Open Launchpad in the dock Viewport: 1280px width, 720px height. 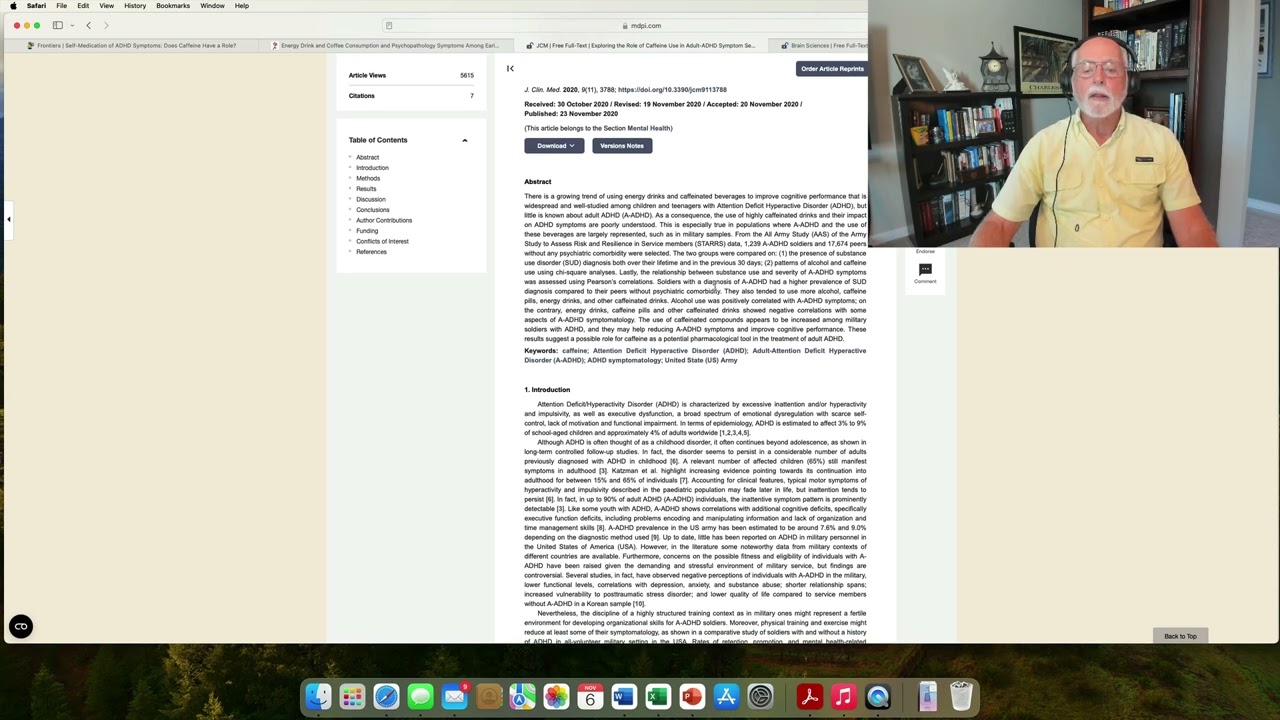click(x=352, y=696)
